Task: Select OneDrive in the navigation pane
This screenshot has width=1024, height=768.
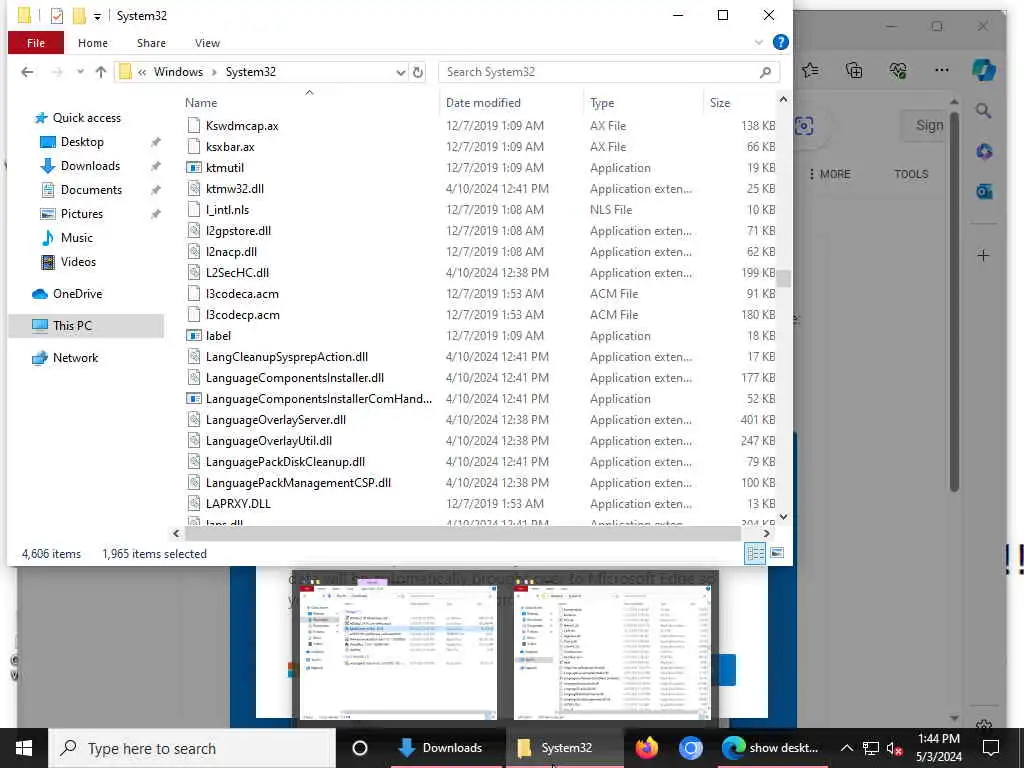Action: (x=77, y=294)
